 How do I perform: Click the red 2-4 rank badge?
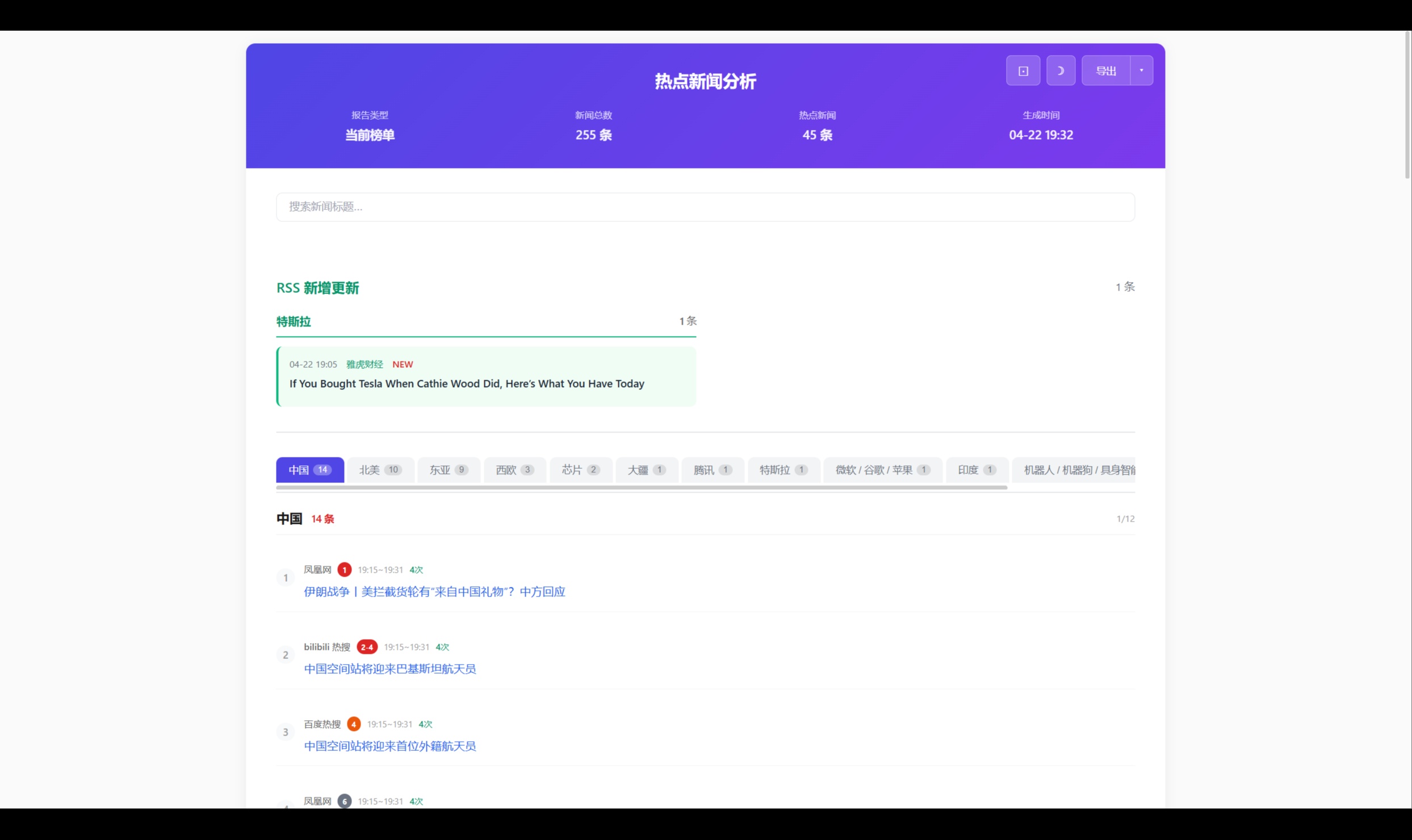(367, 646)
